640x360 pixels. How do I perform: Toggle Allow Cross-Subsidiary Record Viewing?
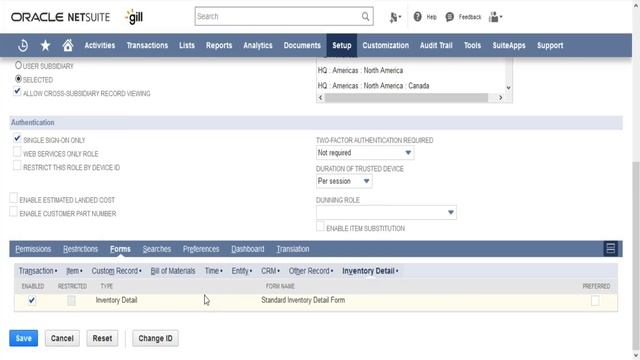(x=17, y=92)
